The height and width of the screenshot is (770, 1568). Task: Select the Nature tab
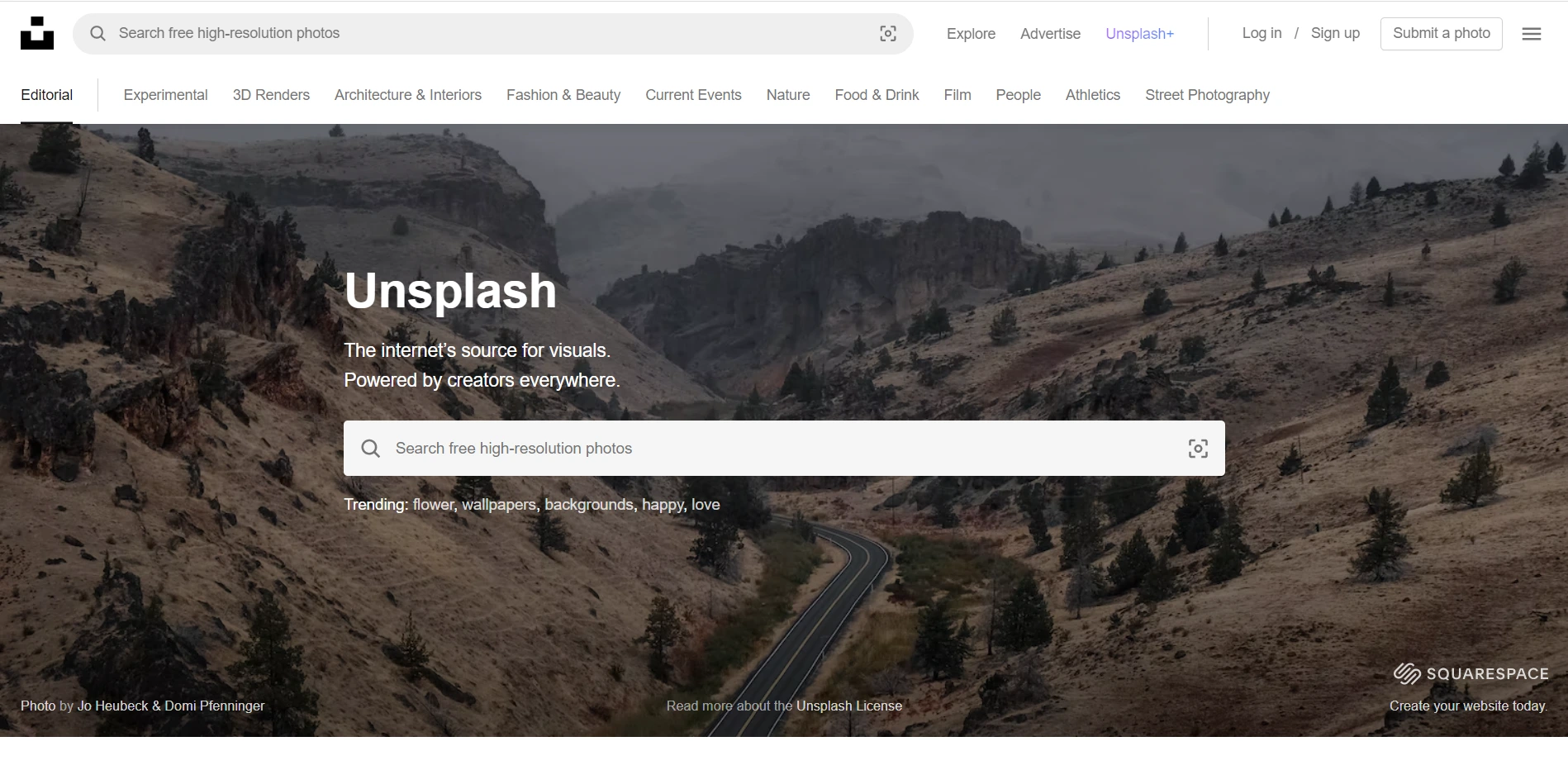(x=788, y=95)
